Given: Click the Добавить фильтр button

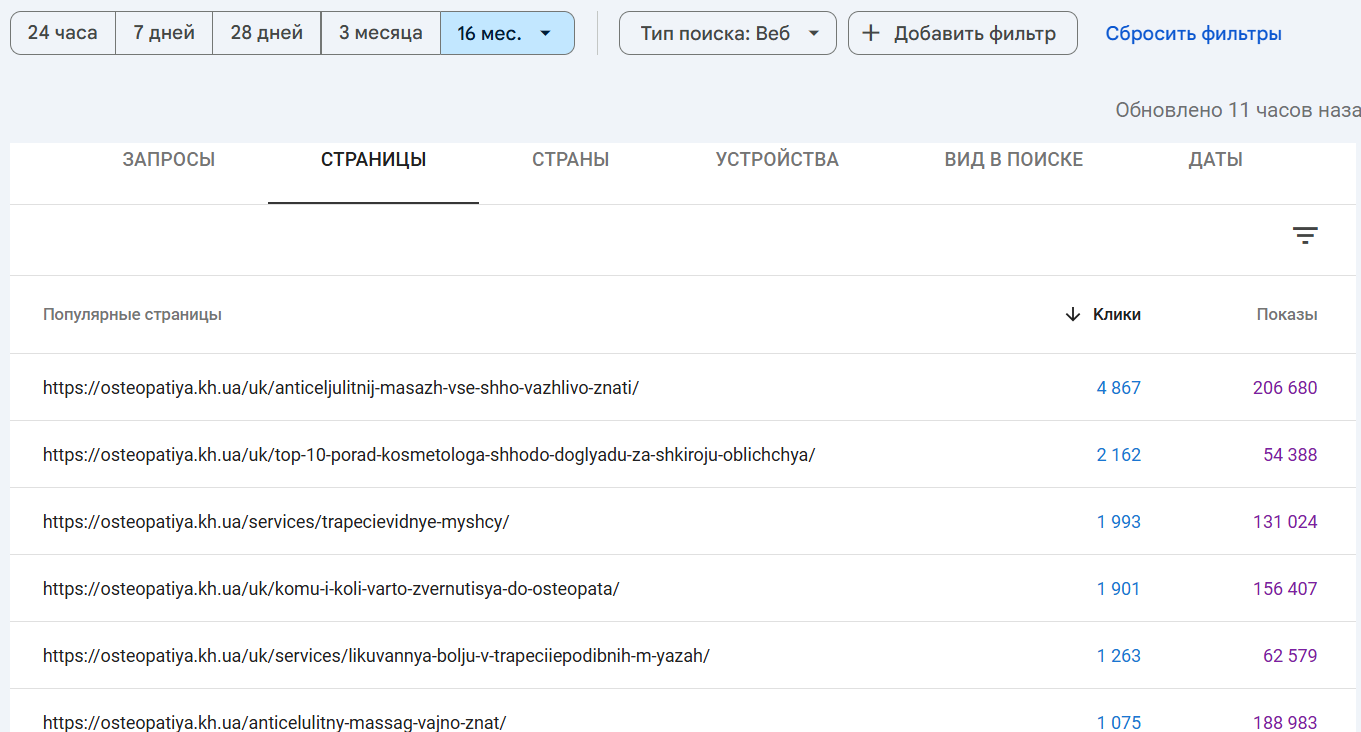Looking at the screenshot, I should point(963,33).
